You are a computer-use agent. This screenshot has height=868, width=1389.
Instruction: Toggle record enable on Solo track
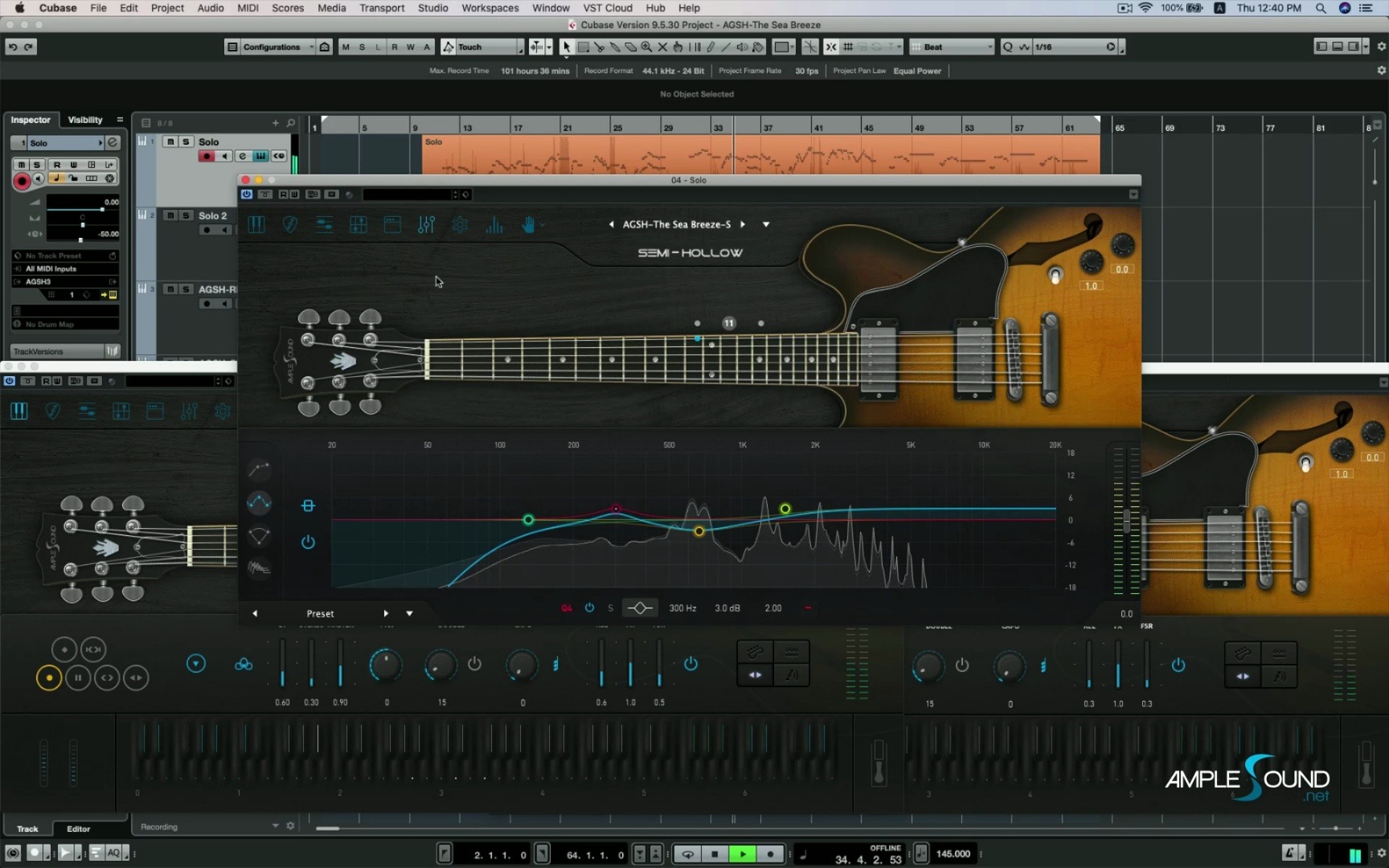tap(207, 156)
